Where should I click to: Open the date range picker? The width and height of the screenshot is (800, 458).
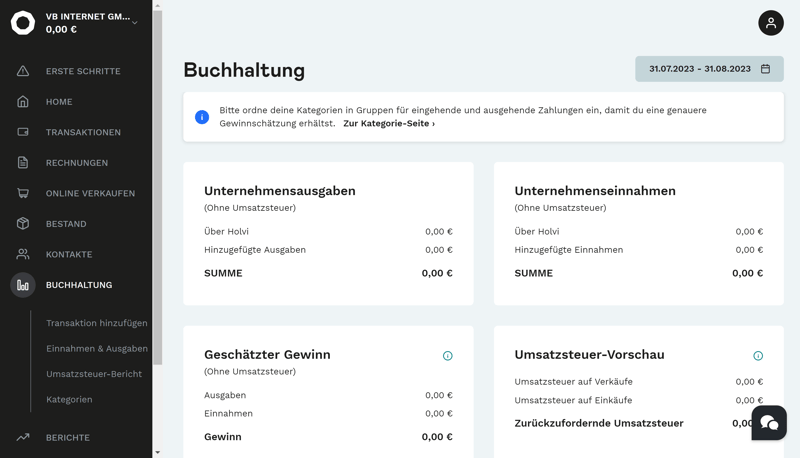tap(709, 69)
